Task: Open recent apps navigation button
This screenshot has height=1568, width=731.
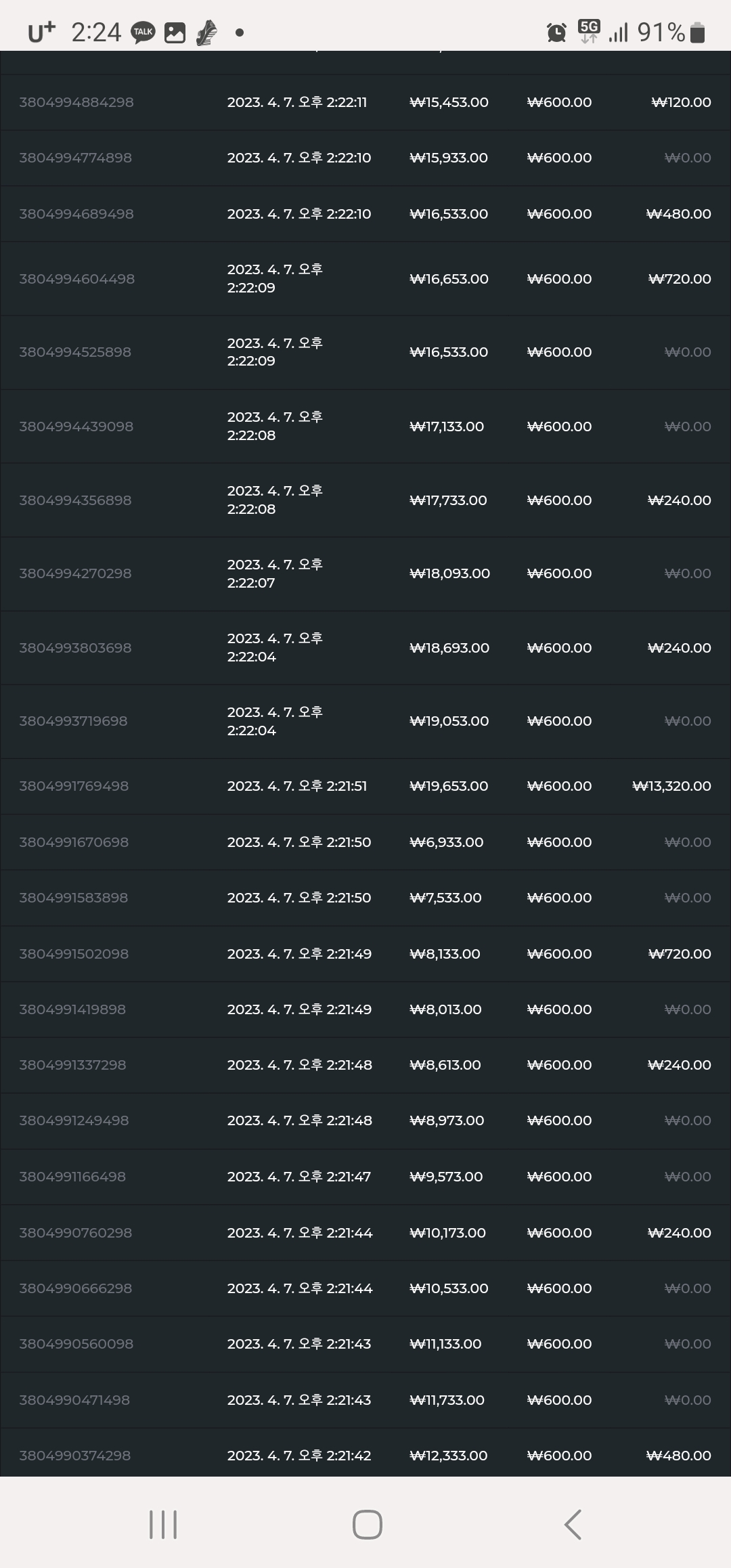Action: point(162,1524)
